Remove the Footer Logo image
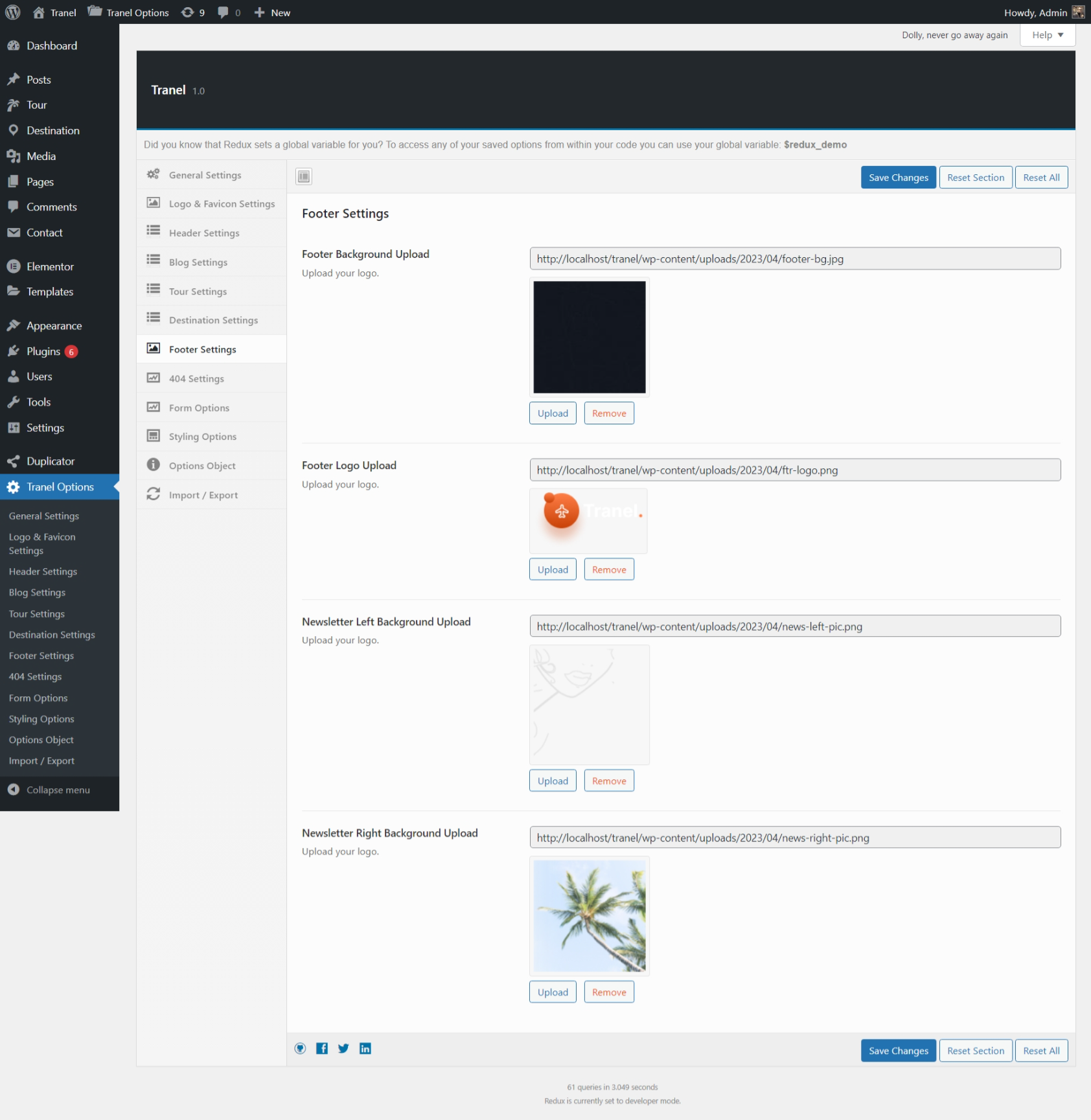 click(609, 569)
